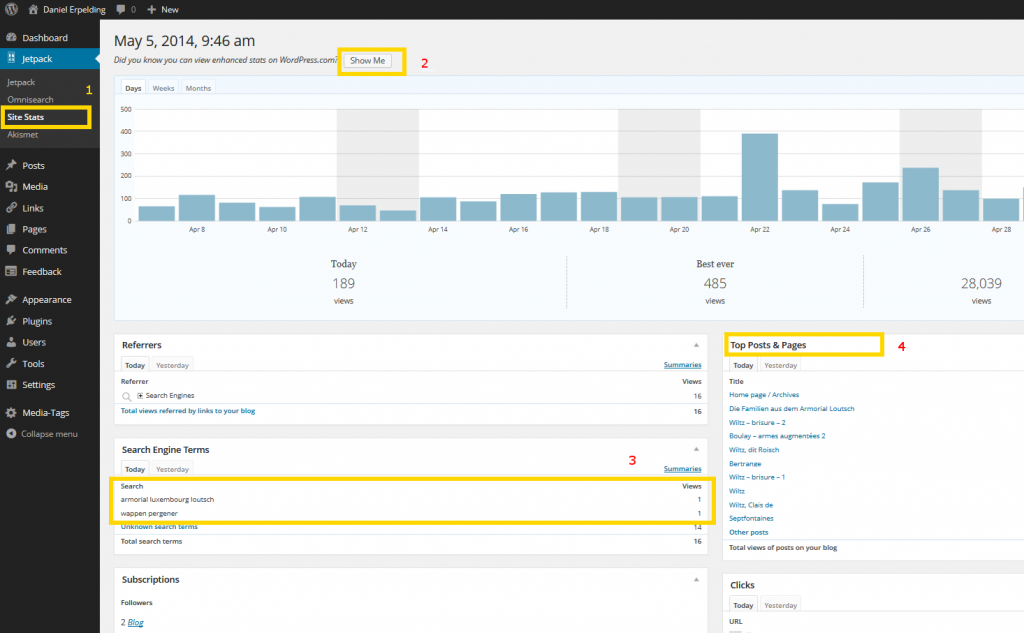Open the comments bubble icon in admin bar
This screenshot has width=1024, height=633.
pyautogui.click(x=122, y=9)
